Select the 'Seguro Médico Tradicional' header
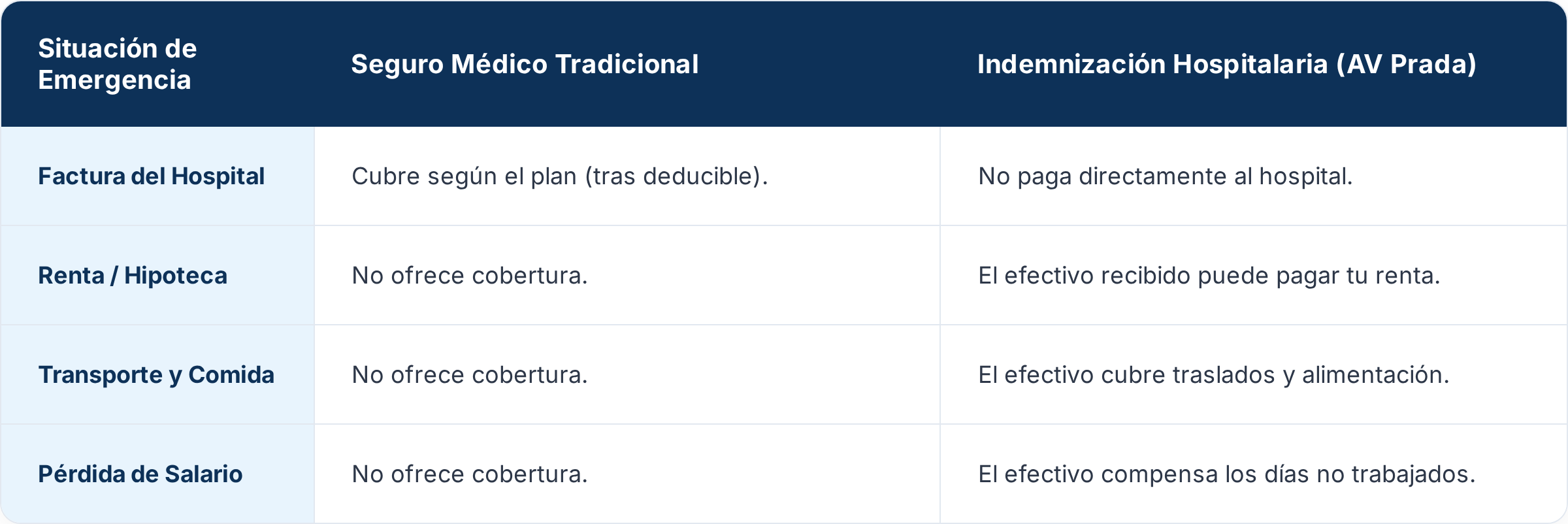1568x524 pixels. pos(525,64)
